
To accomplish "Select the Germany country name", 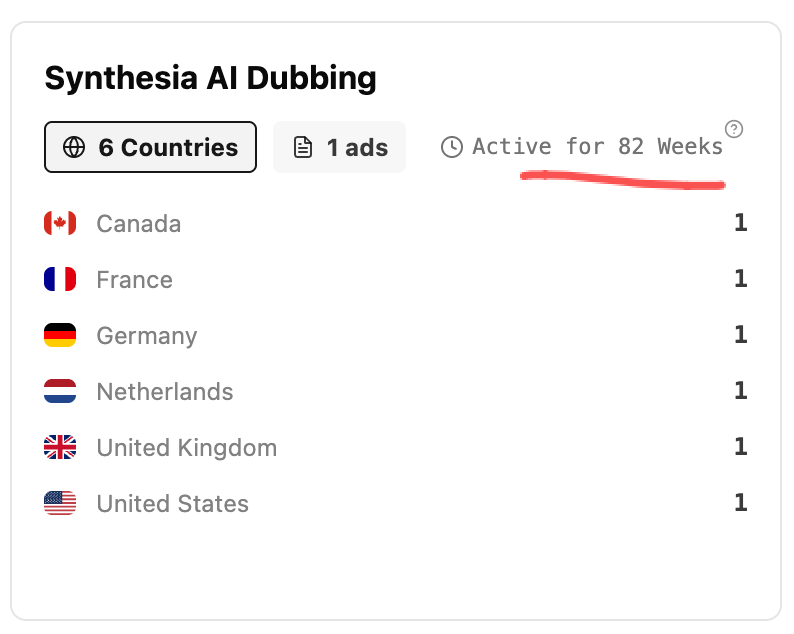I will click(x=147, y=336).
